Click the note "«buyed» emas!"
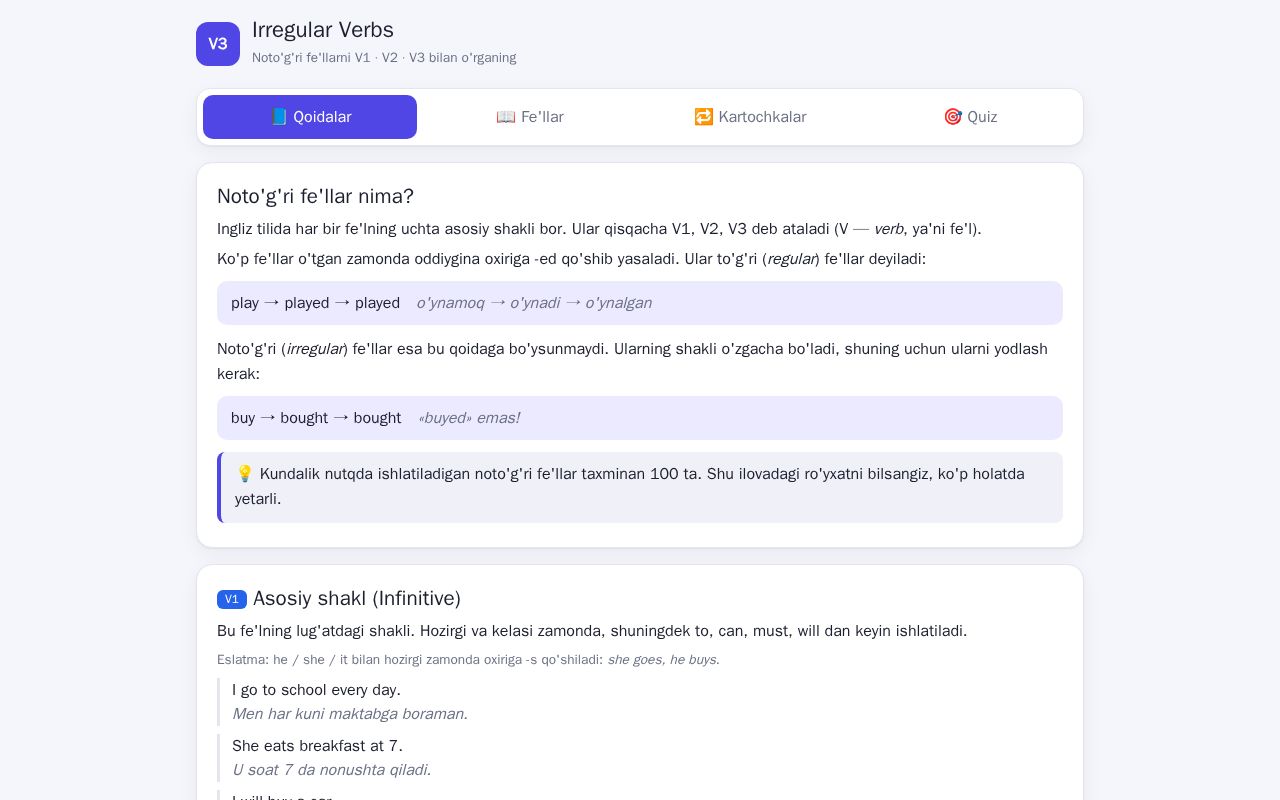The height and width of the screenshot is (800, 1280). (469, 418)
